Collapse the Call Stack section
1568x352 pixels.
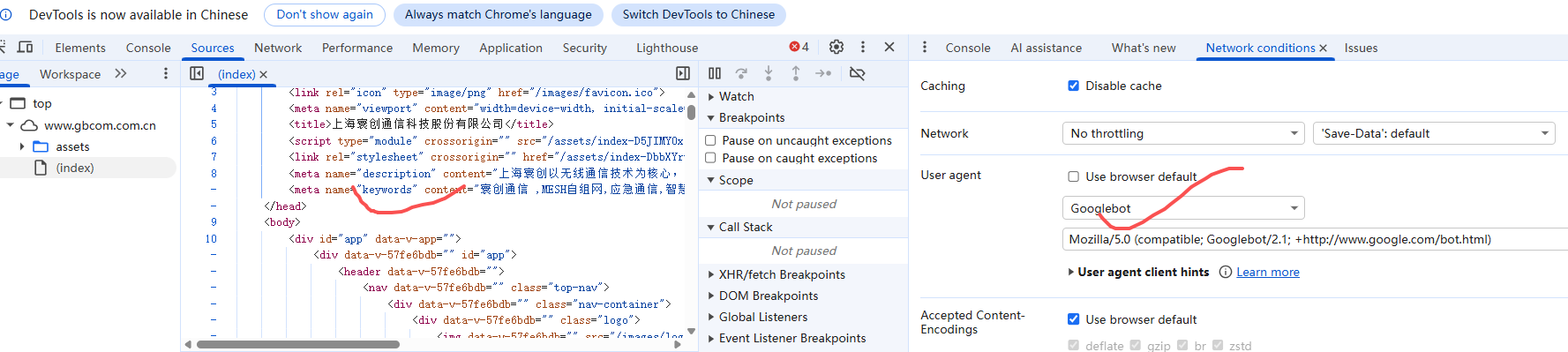(x=711, y=227)
